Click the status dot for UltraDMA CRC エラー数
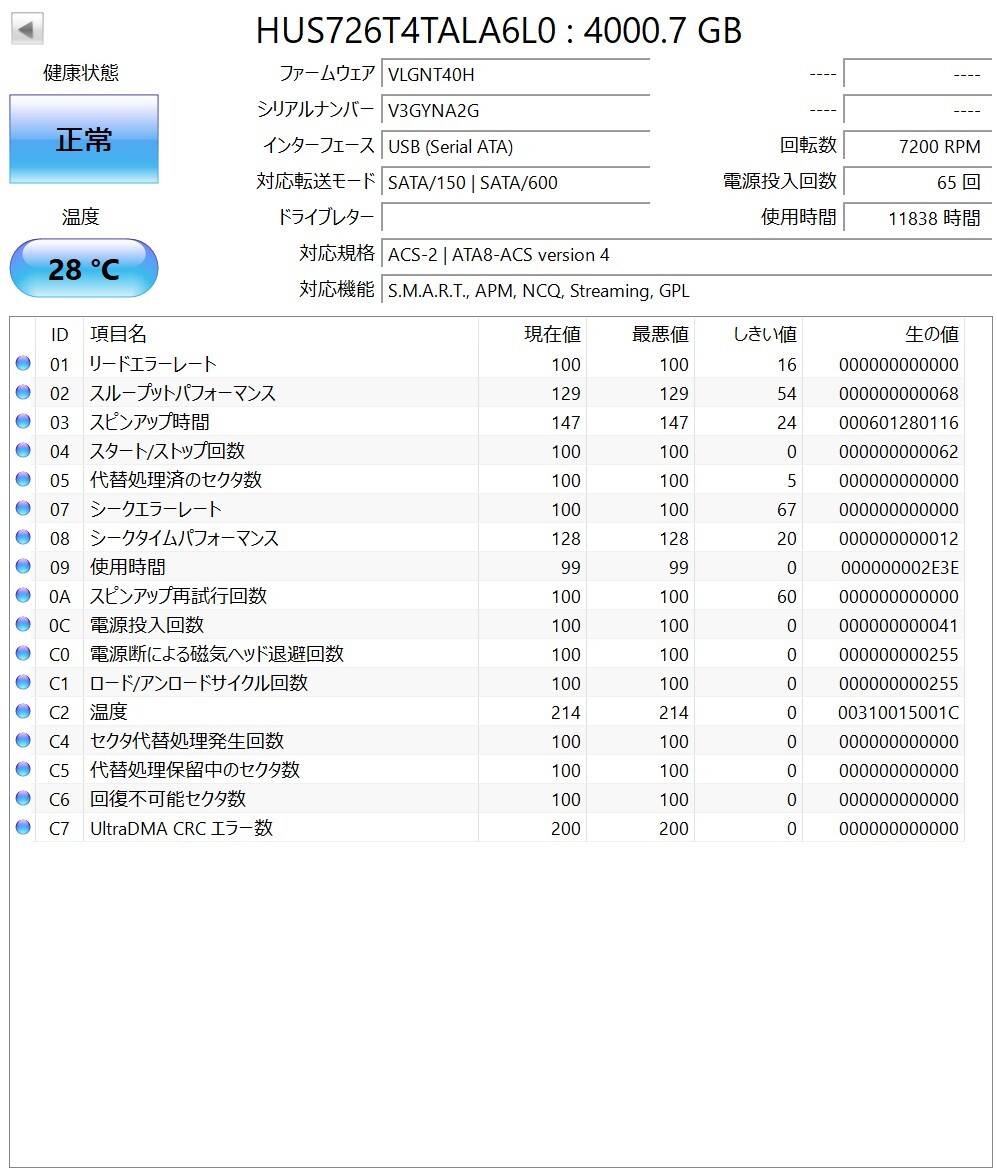 pyautogui.click(x=22, y=828)
